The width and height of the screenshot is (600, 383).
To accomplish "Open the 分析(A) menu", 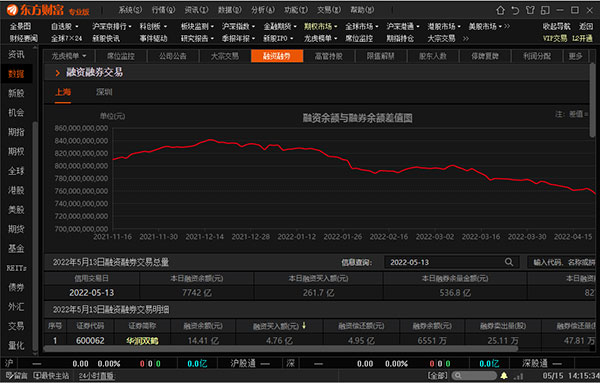I will click(263, 10).
